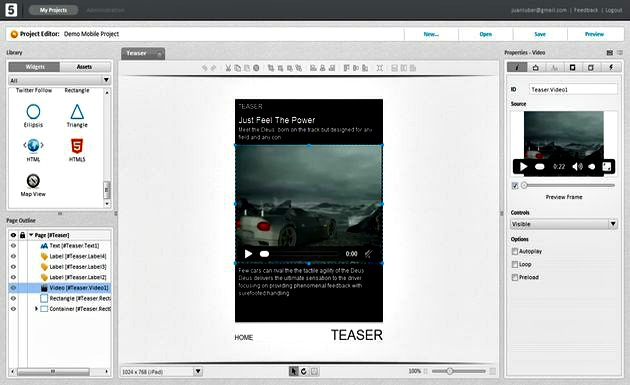This screenshot has height=385, width=630.
Task: Choose the pointer select tool in the bottom bar
Action: pos(293,371)
